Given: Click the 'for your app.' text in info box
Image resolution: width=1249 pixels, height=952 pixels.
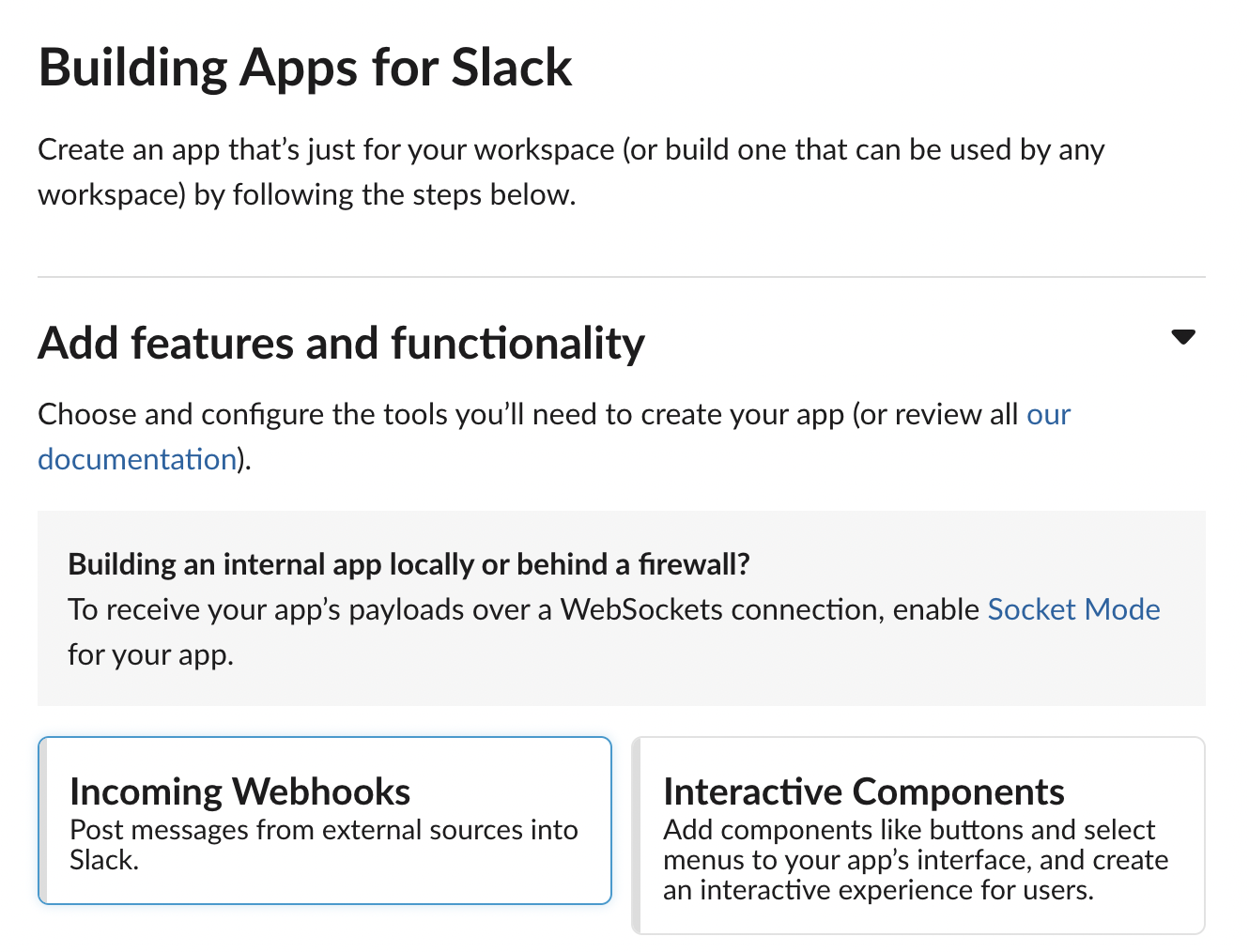Looking at the screenshot, I should 150,654.
